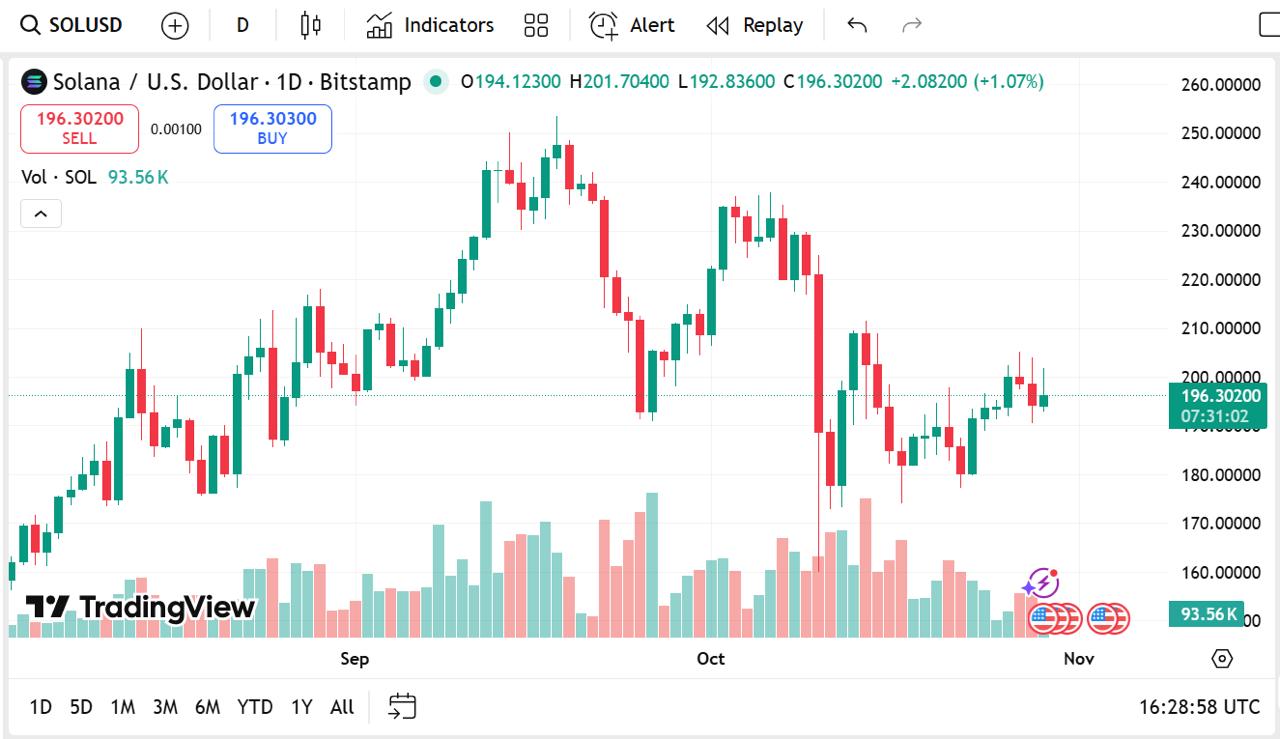Select the All range tab
Image resolution: width=1280 pixels, height=739 pixels.
click(341, 706)
